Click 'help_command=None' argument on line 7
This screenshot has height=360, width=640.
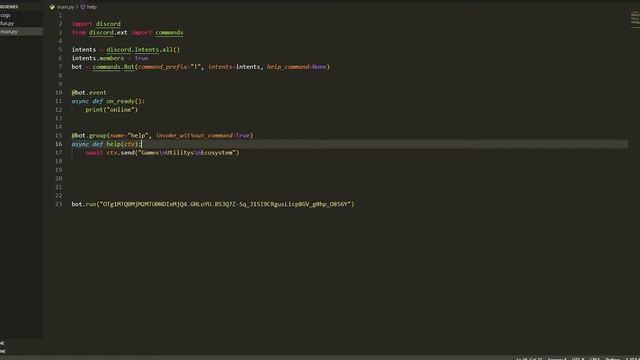coord(297,67)
